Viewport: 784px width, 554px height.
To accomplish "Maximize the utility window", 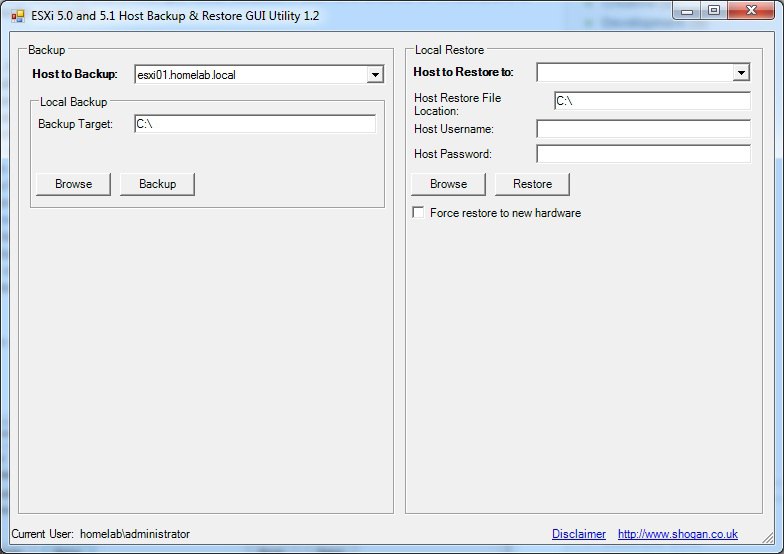I will coord(714,10).
